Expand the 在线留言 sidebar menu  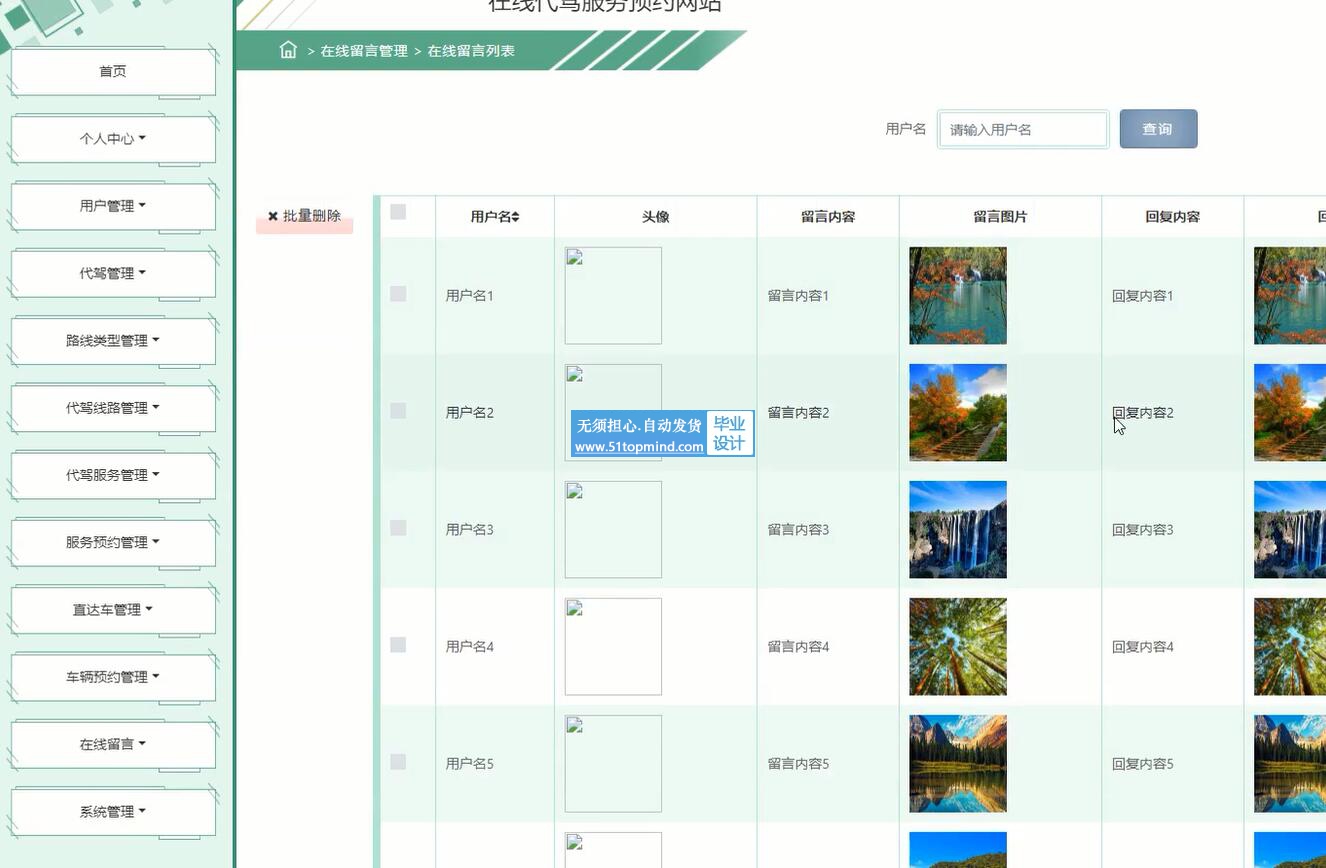point(113,744)
